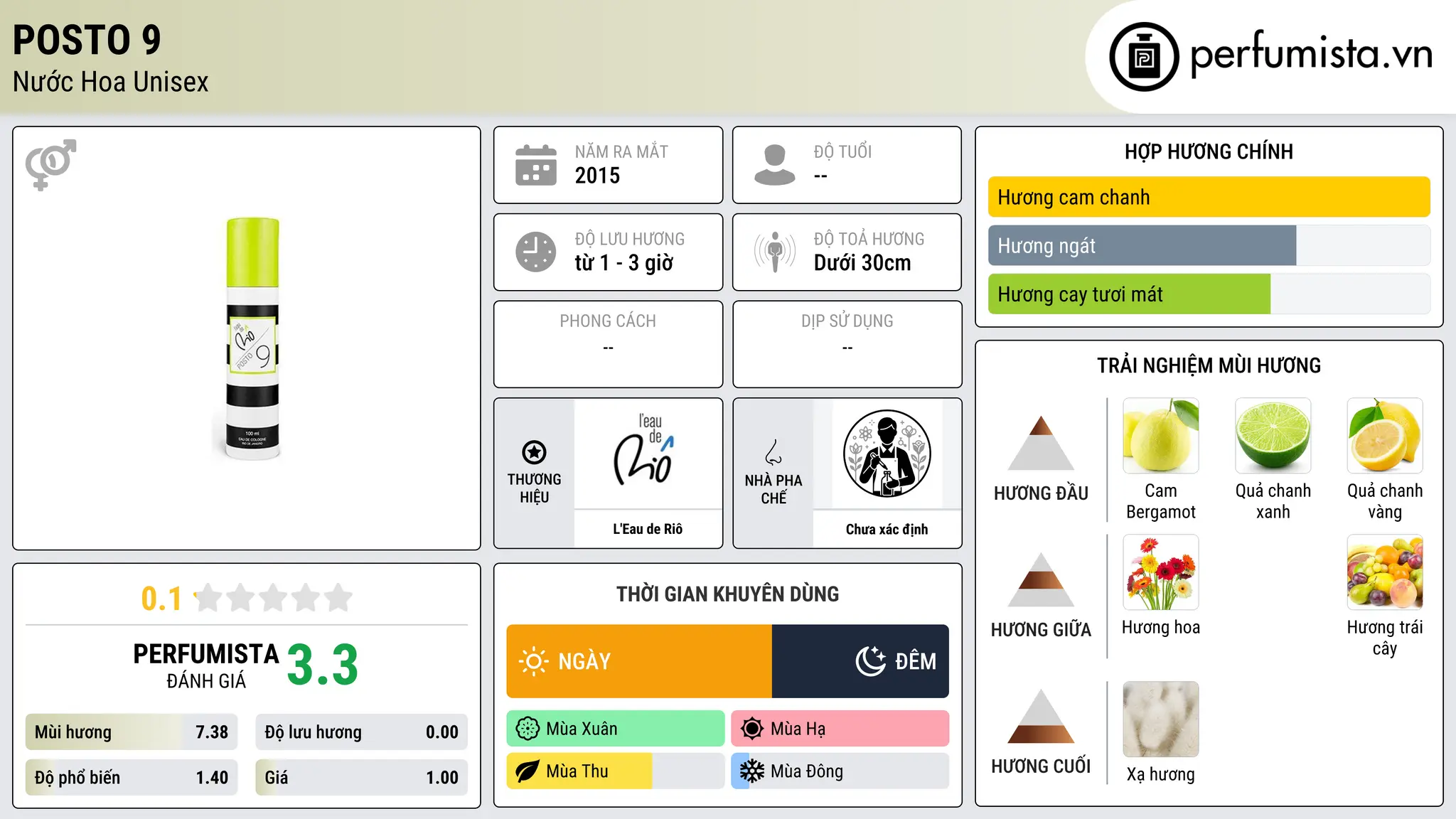
Task: Click the Thời gian khuyên dùng heading
Action: tap(727, 594)
